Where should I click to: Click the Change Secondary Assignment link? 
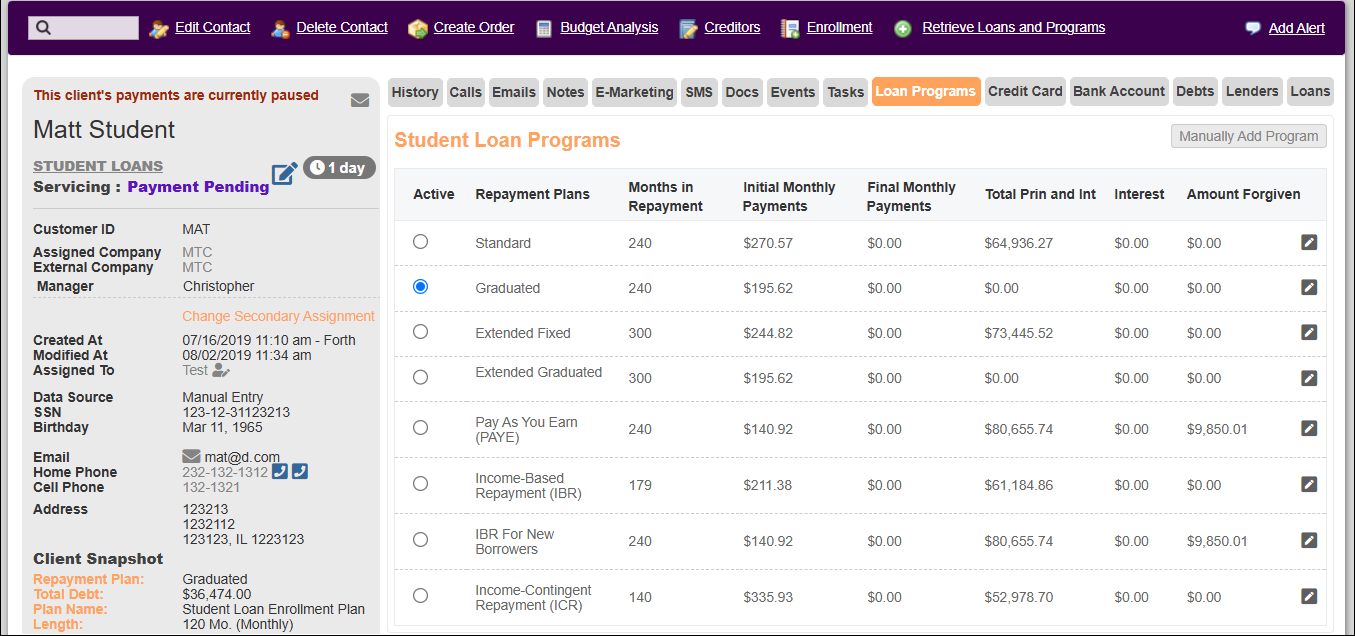(278, 316)
